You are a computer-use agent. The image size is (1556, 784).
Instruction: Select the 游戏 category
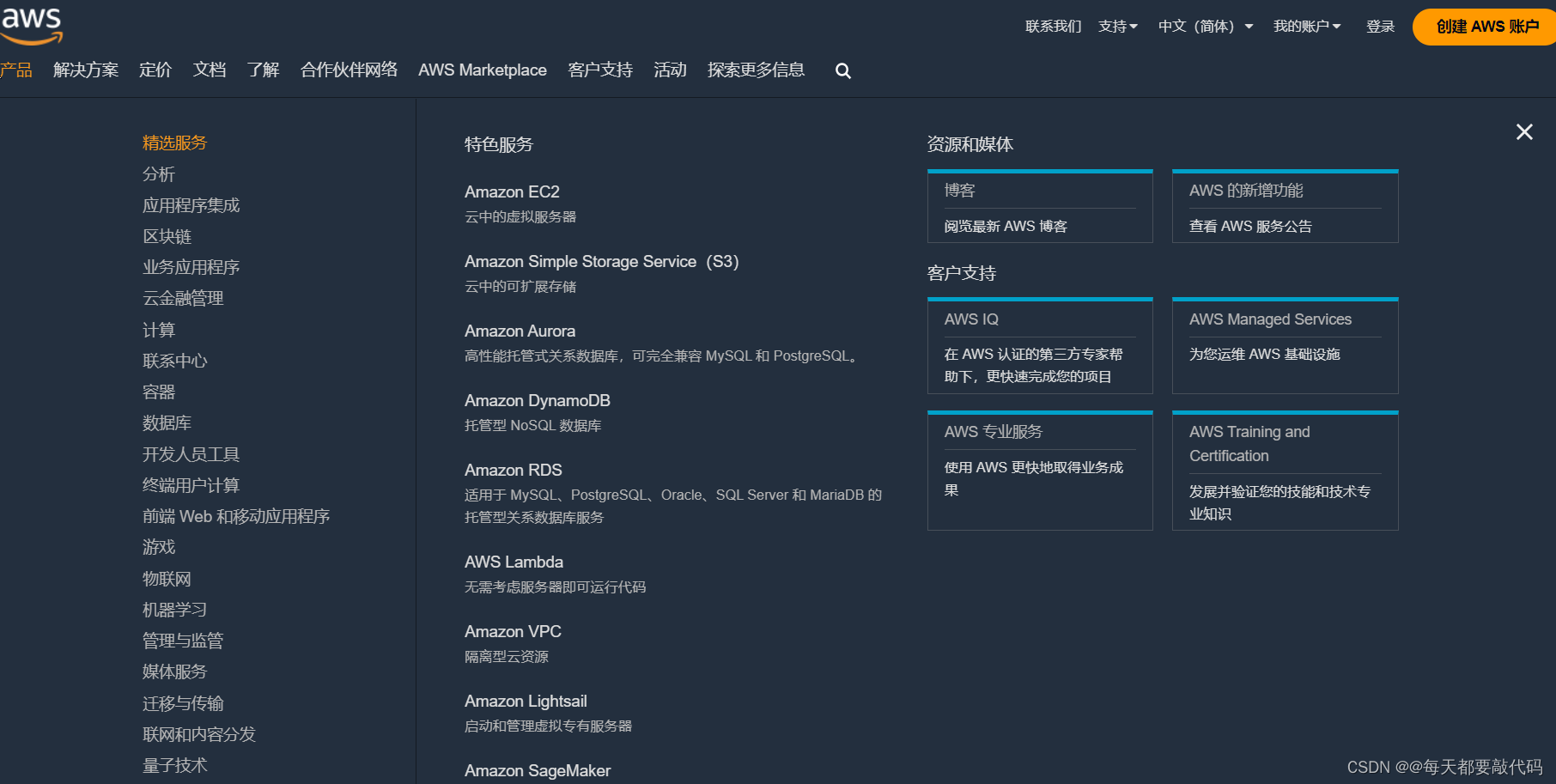pyautogui.click(x=159, y=547)
